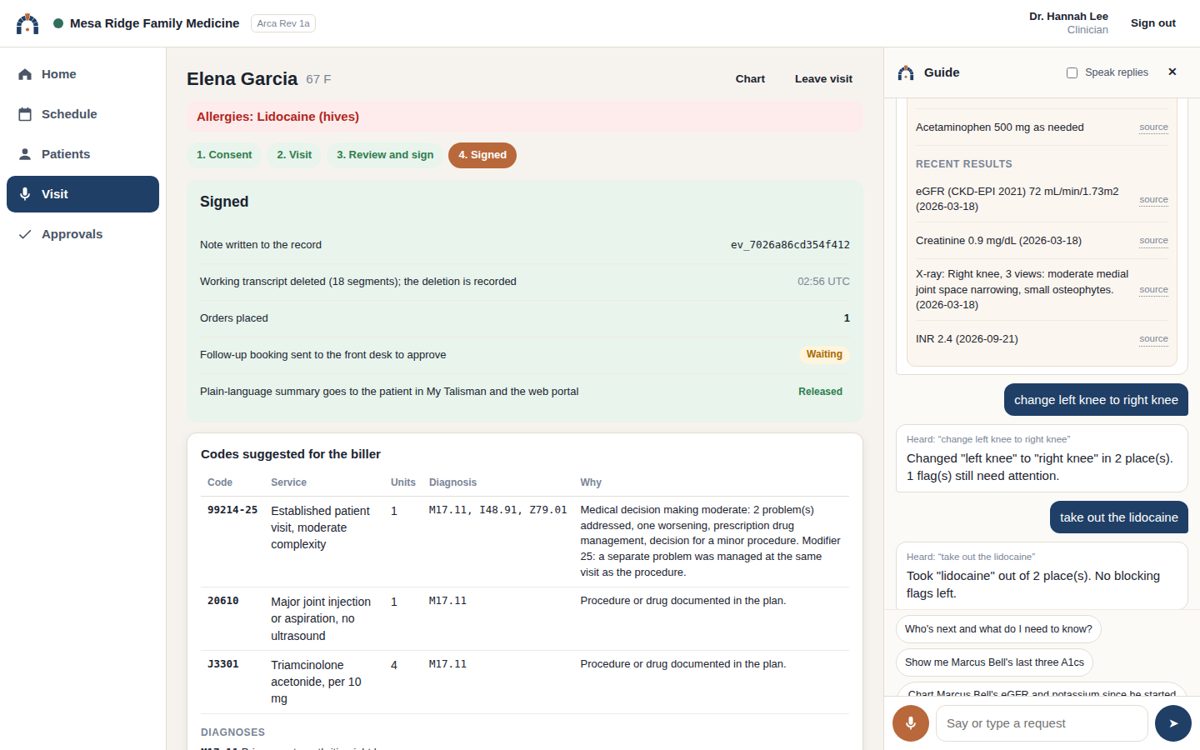
Task: Click the Guide panel arch icon
Action: pos(906,72)
